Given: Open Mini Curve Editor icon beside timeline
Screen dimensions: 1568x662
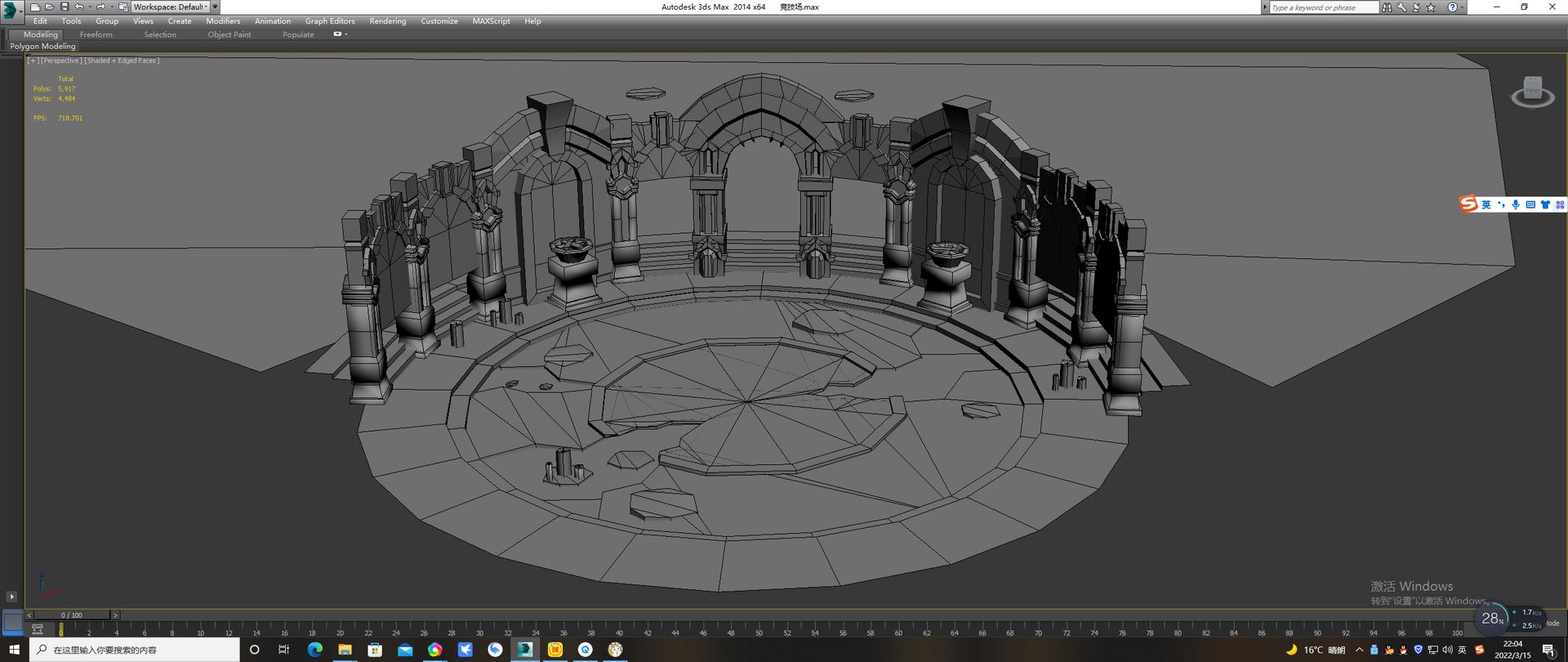Looking at the screenshot, I should pyautogui.click(x=38, y=628).
